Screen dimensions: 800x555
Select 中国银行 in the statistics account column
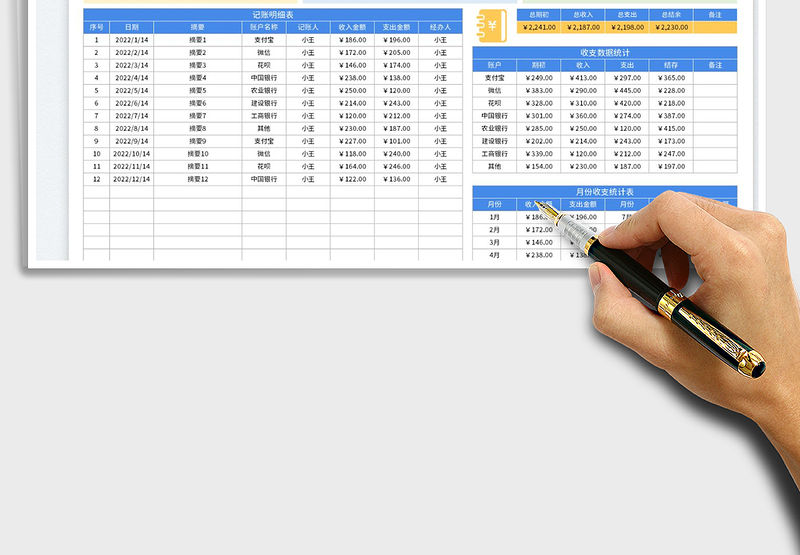pyautogui.click(x=494, y=116)
